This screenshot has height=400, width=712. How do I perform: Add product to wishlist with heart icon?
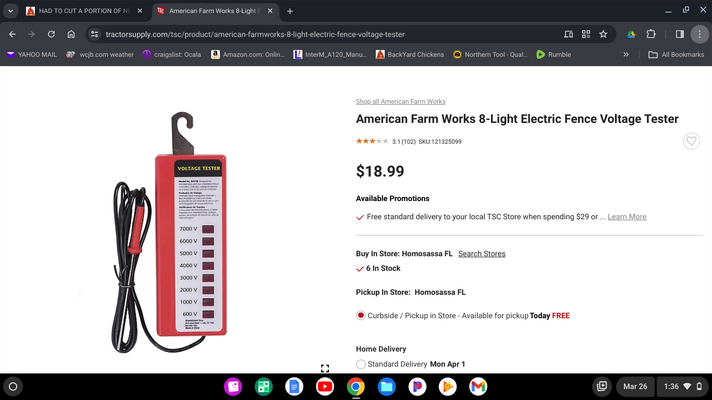click(691, 141)
